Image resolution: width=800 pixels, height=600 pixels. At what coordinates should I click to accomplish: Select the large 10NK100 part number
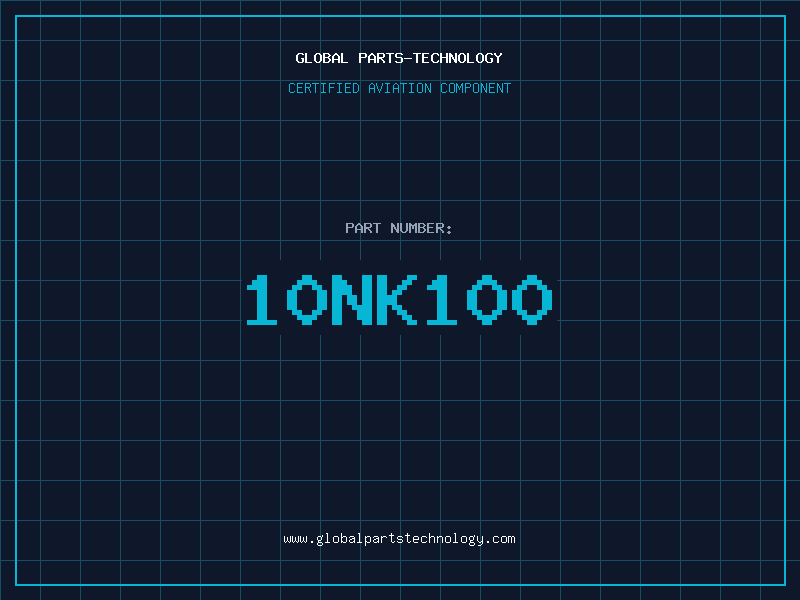[x=399, y=300]
